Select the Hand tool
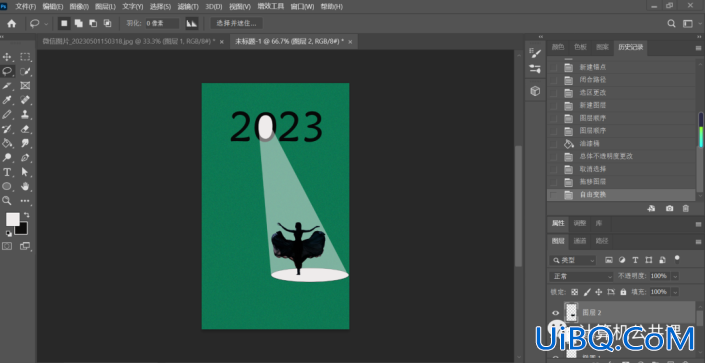This screenshot has width=705, height=363. click(x=25, y=186)
